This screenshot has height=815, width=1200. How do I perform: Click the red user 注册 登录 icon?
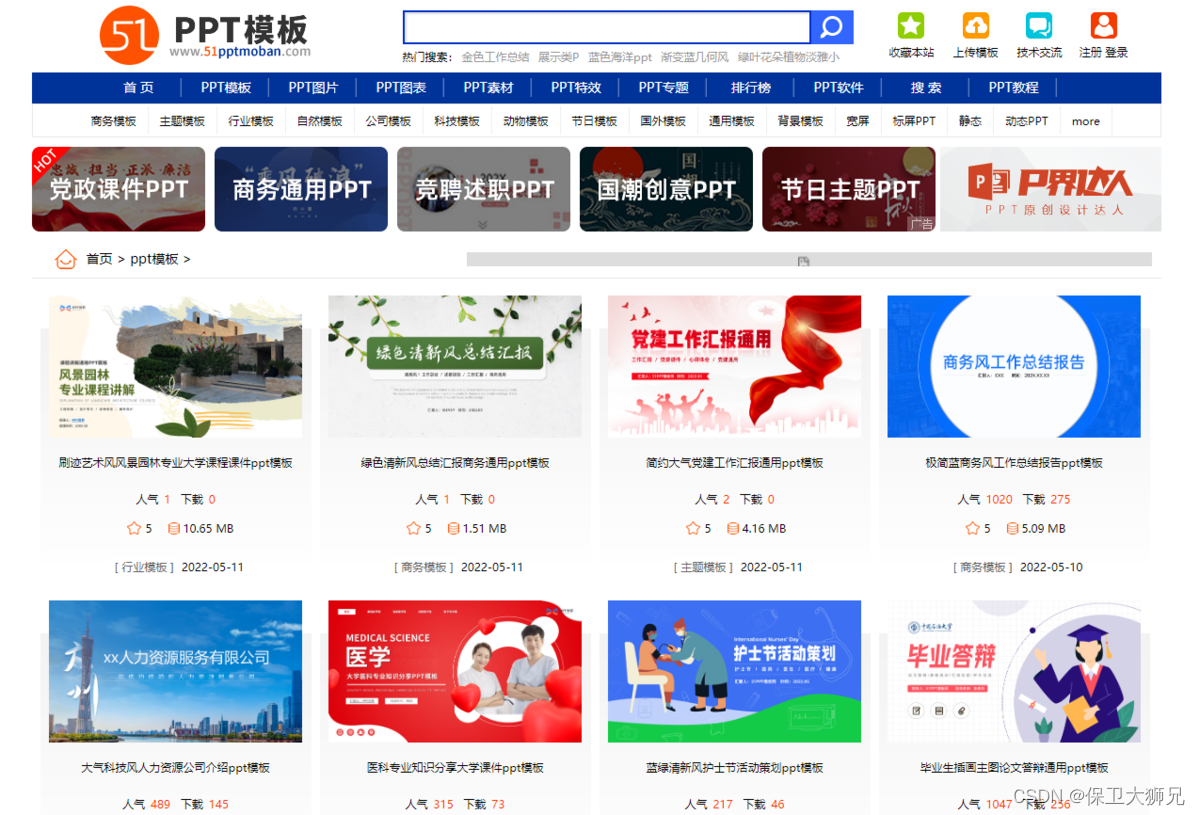click(x=1103, y=26)
